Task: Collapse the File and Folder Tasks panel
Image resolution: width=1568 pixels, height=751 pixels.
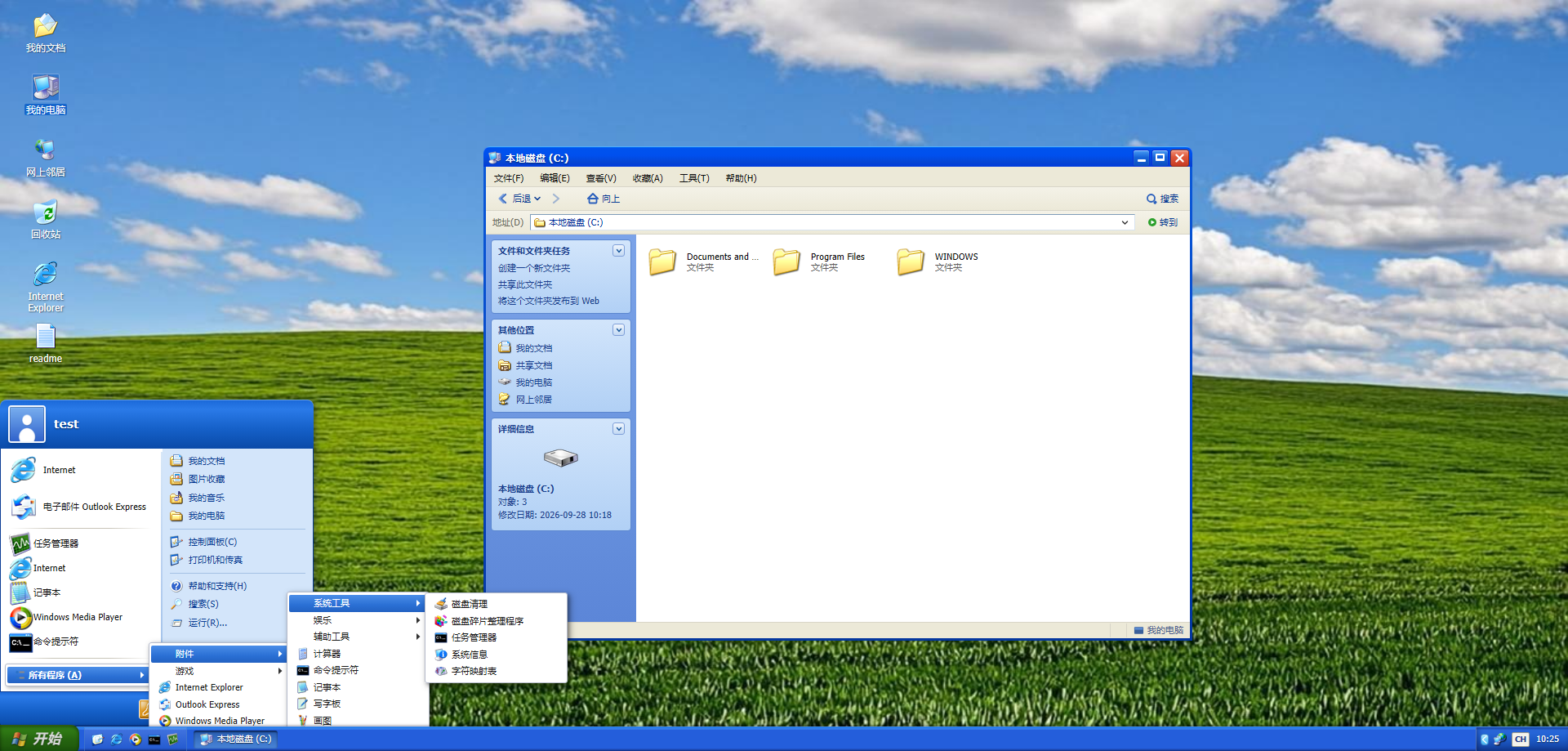Action: (618, 251)
